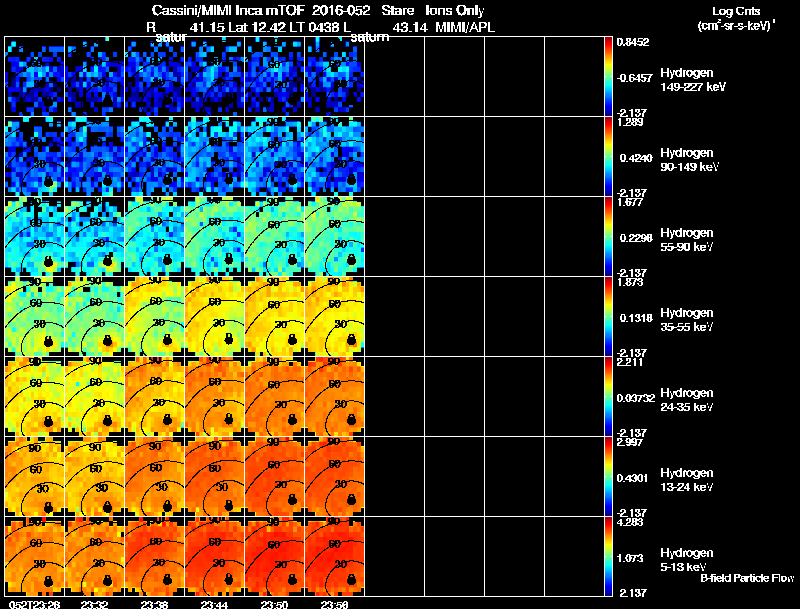The image size is (800, 609).
Task: Click the Hydrogen 90-149 keV image at 23:32
Action: [x=95, y=157]
